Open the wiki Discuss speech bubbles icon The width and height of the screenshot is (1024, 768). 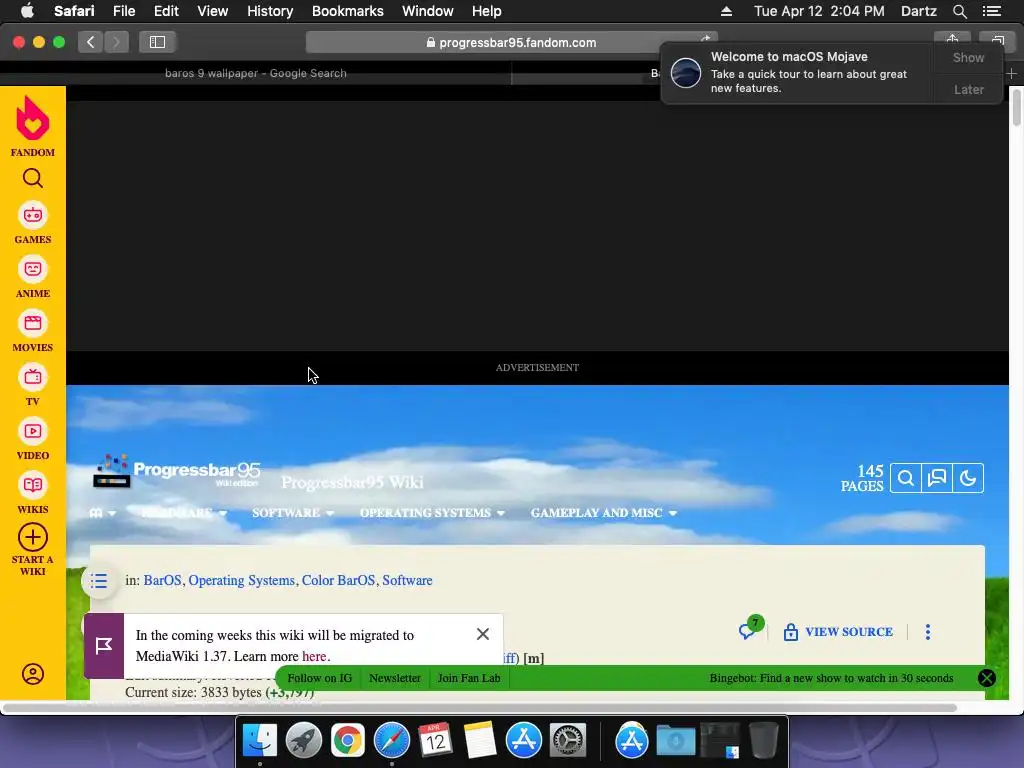click(937, 479)
